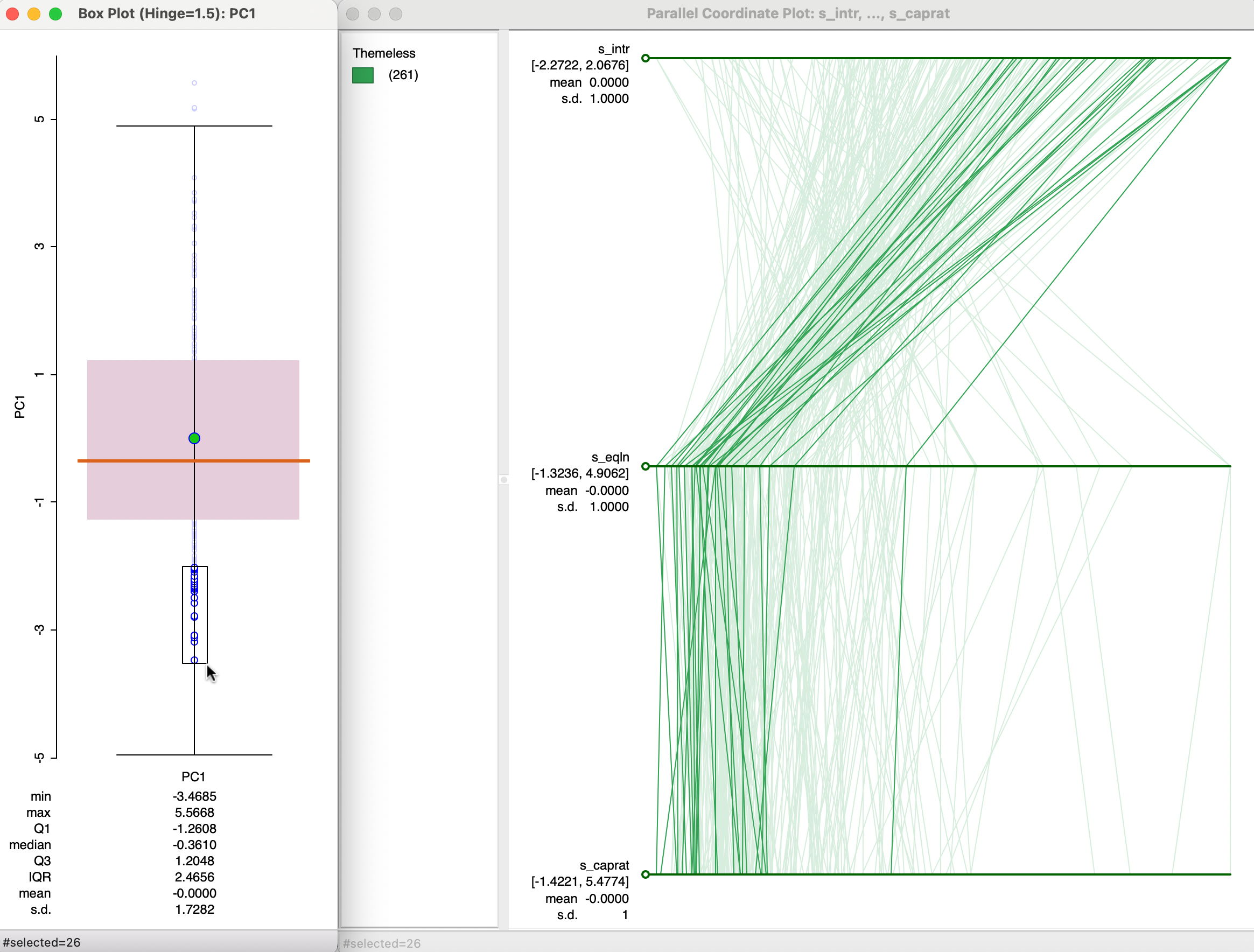Click the s_caprat range [-1.4221, 5.4774]
This screenshot has height=952, width=1254.
pos(580,881)
